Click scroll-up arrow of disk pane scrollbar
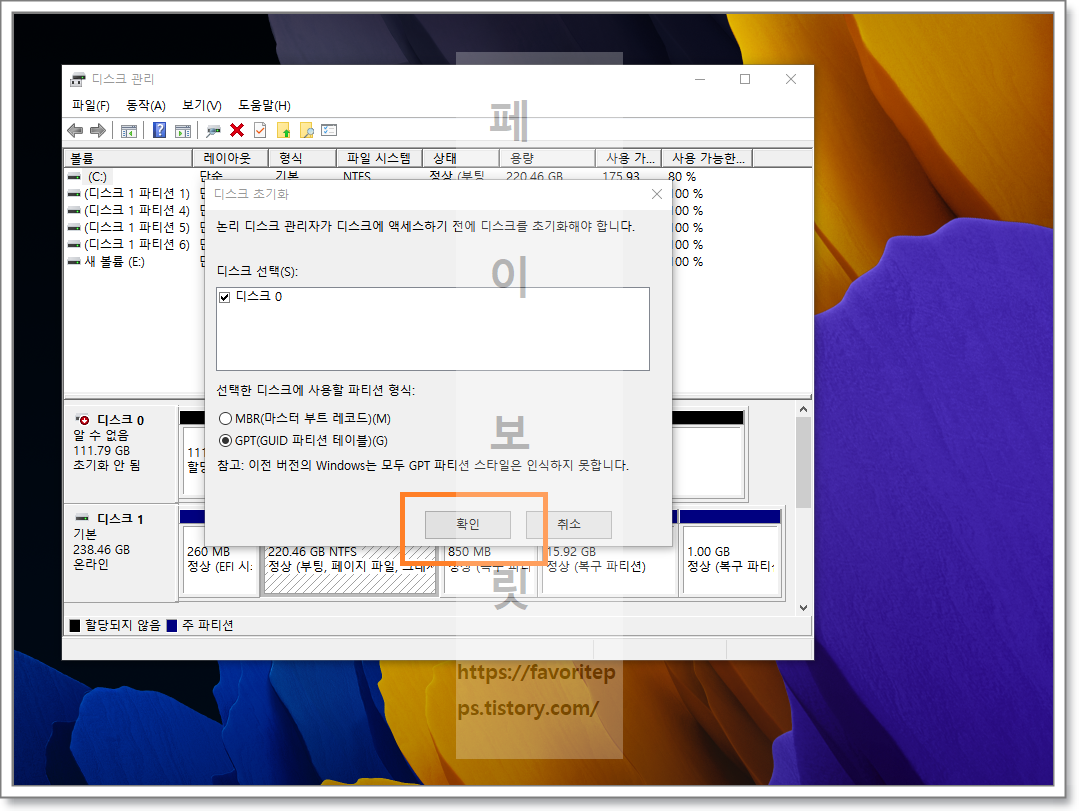This screenshot has height=811, width=1079. 803,409
